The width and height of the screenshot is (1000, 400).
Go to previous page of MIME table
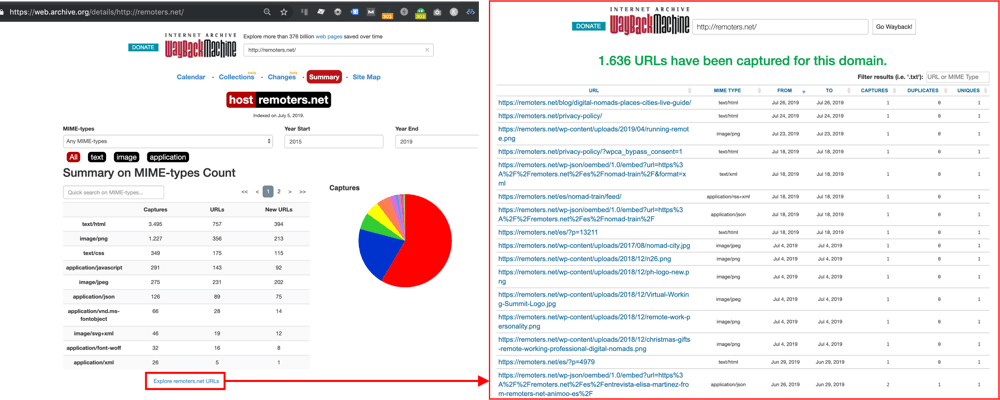click(x=257, y=191)
